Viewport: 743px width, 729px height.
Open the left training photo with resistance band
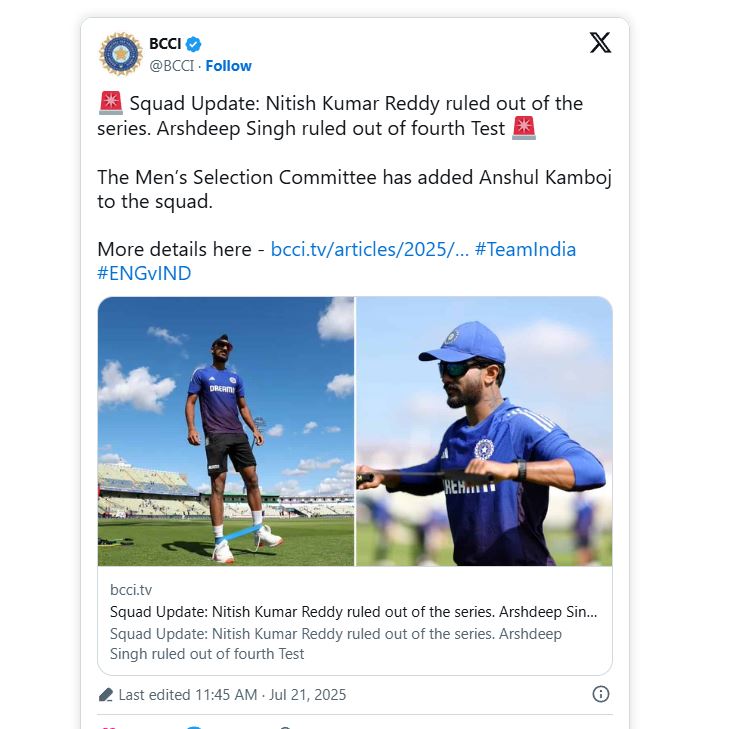click(226, 431)
